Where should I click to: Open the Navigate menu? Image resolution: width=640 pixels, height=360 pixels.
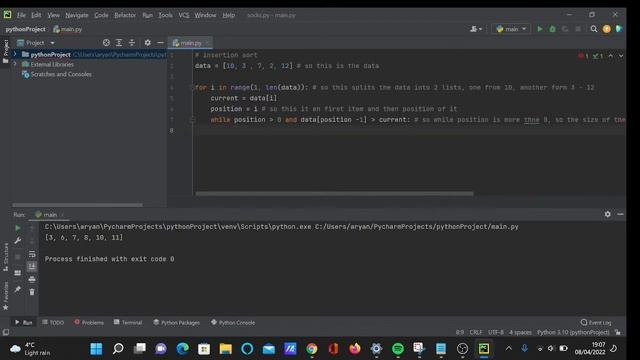77,15
